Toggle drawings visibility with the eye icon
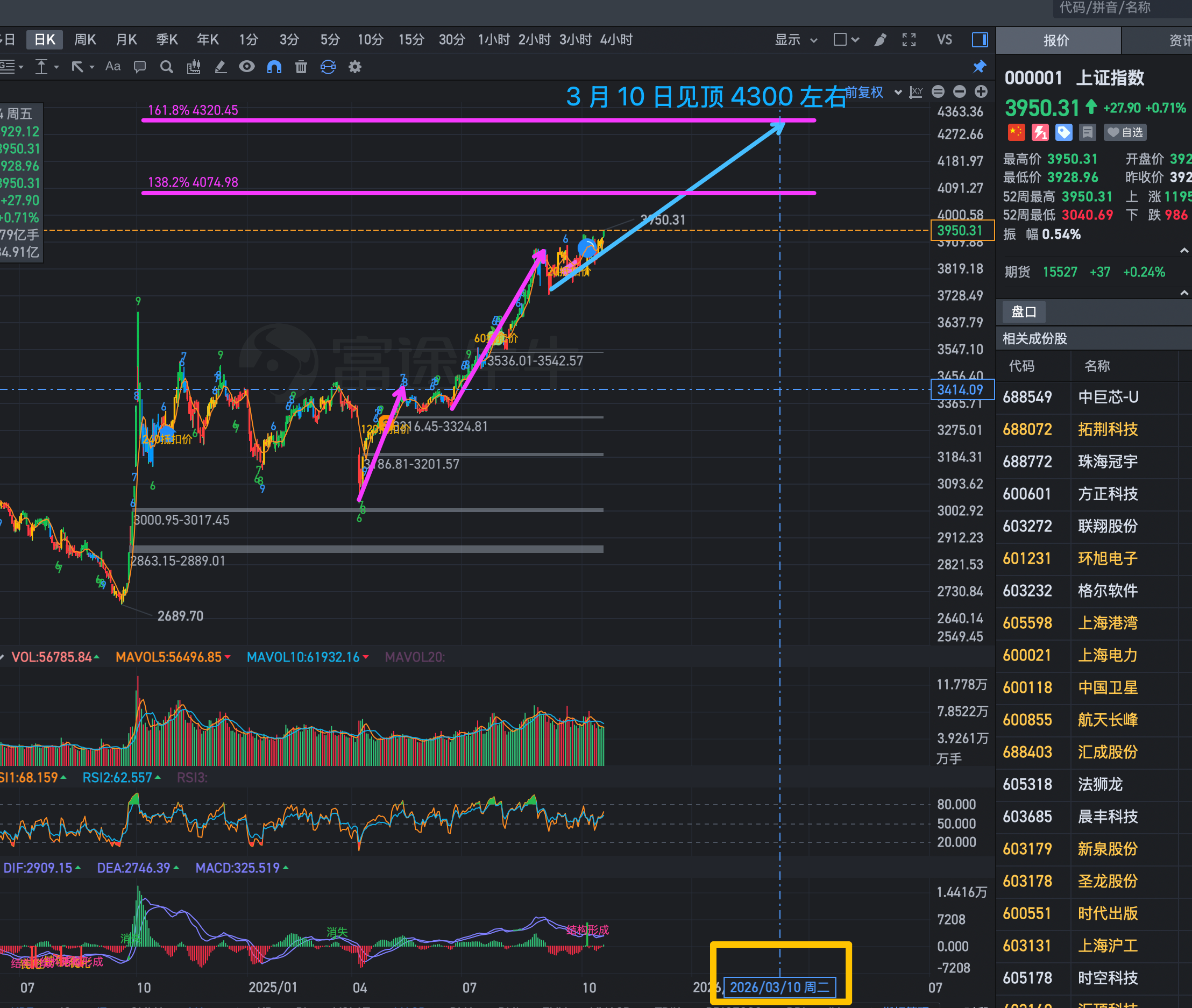This screenshot has width=1192, height=1008. coord(247,67)
